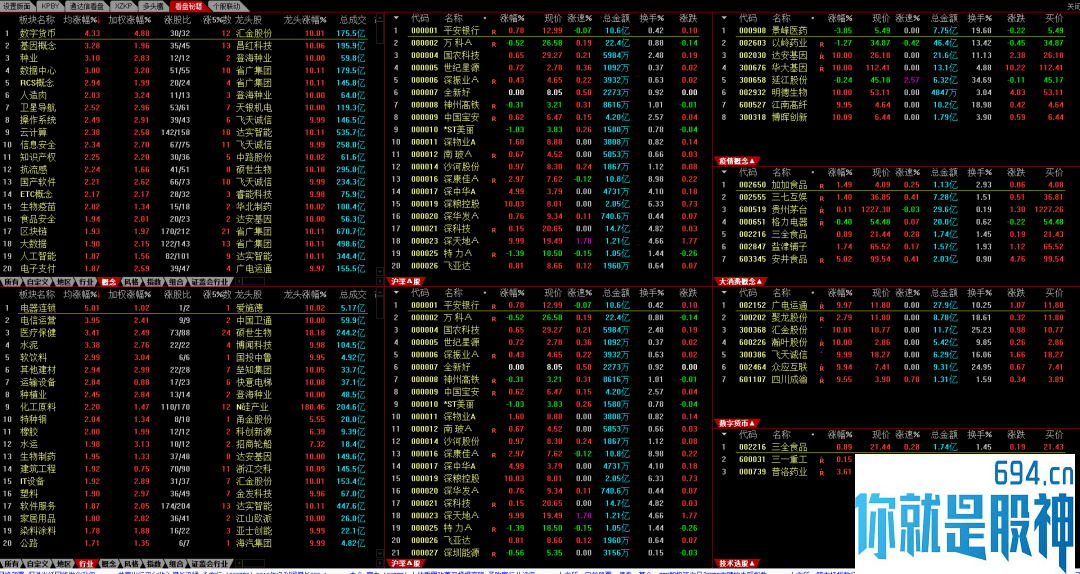The width and height of the screenshot is (1080, 574).
Task: Open stock 普洛药业 row
Action: coord(785,472)
